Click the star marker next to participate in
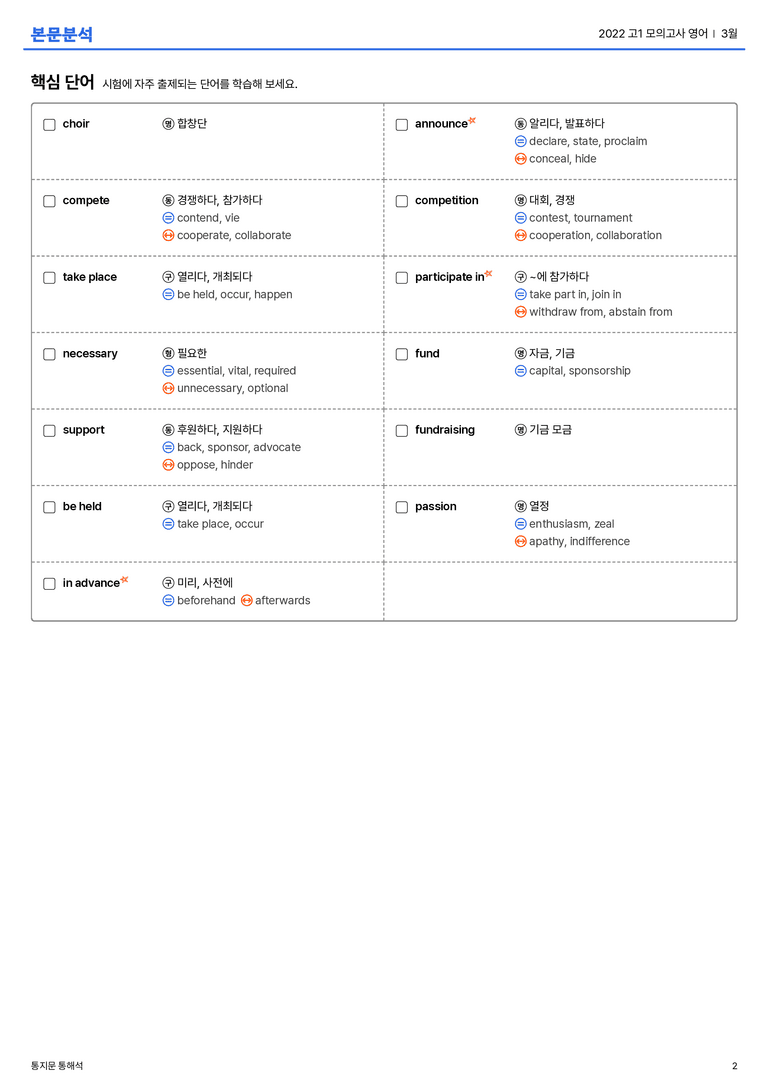This screenshot has width=768, height=1087. 489,274
